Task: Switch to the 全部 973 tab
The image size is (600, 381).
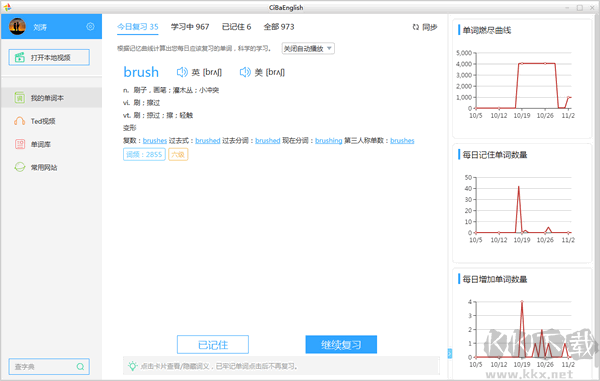Action: coord(279,27)
